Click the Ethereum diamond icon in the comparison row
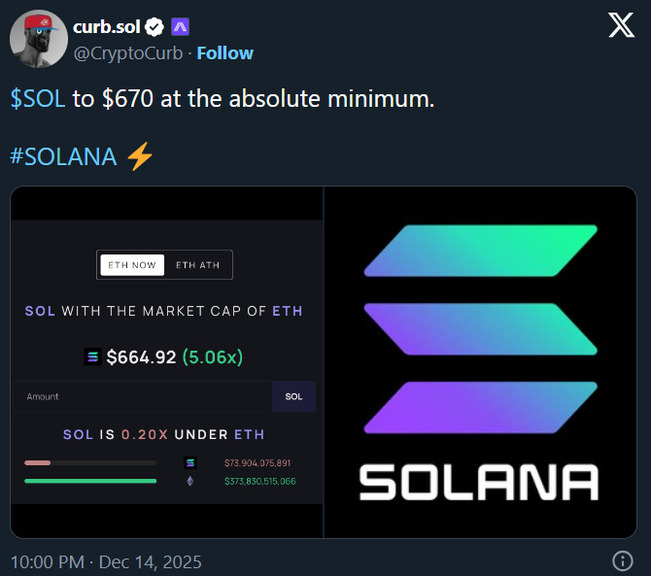 click(191, 481)
